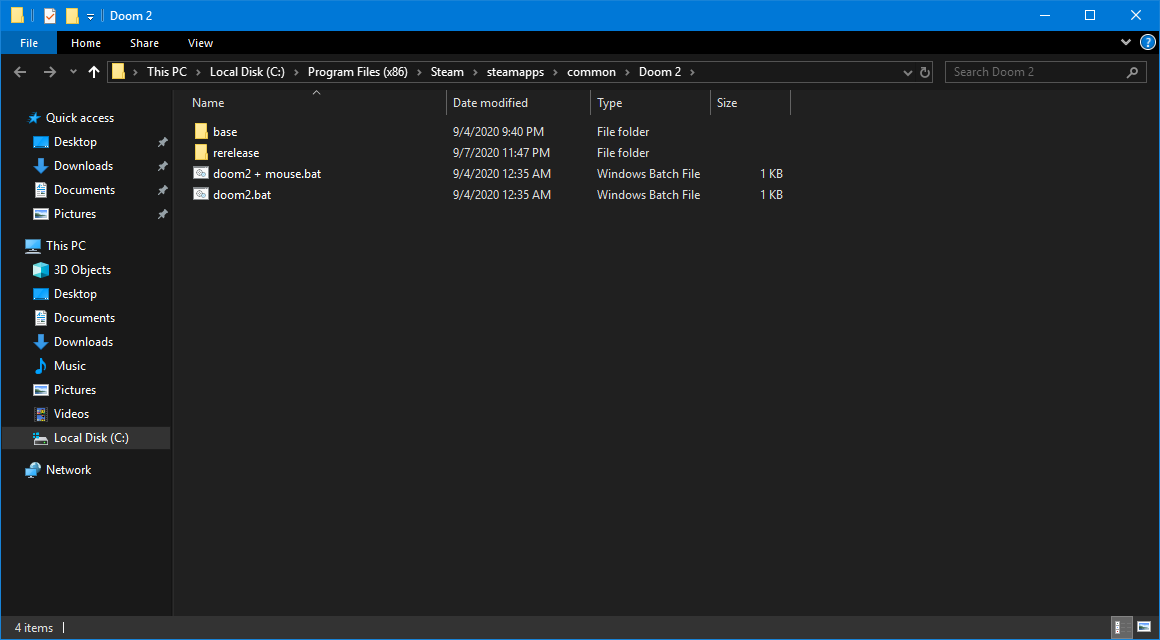Select the base folder

point(225,132)
